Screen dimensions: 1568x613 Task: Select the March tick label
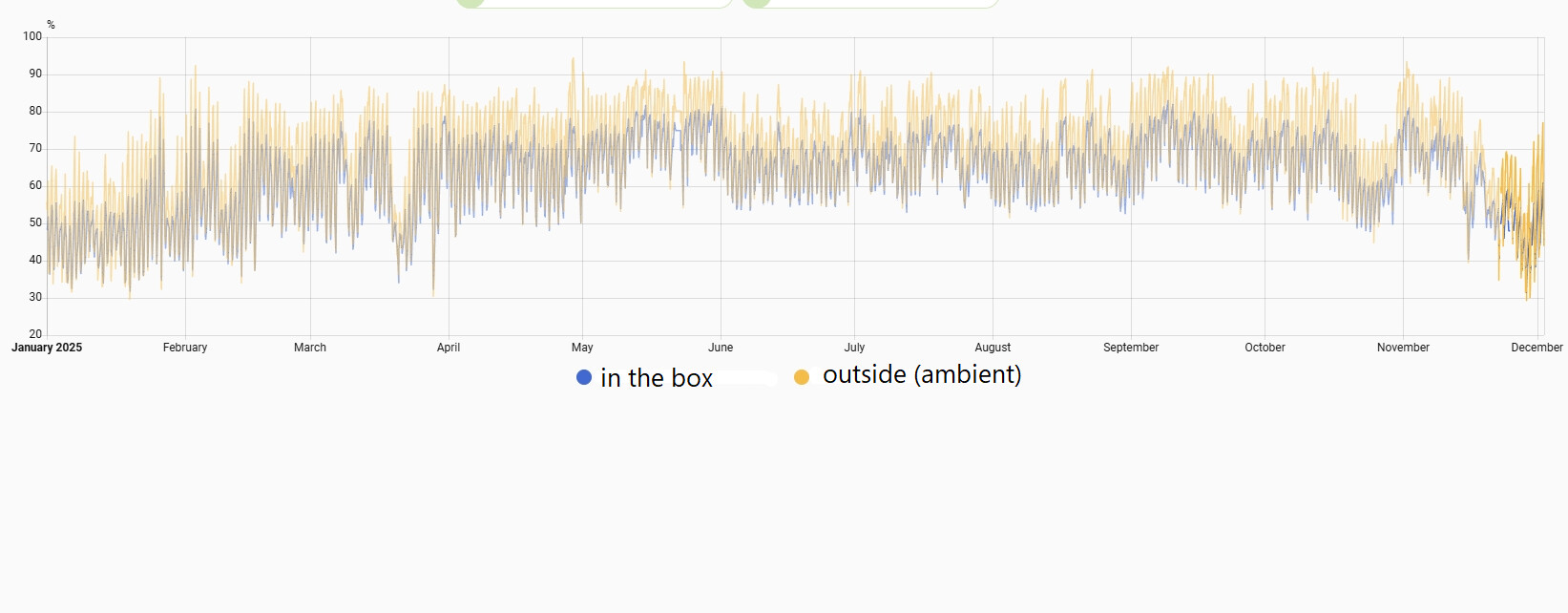click(310, 348)
